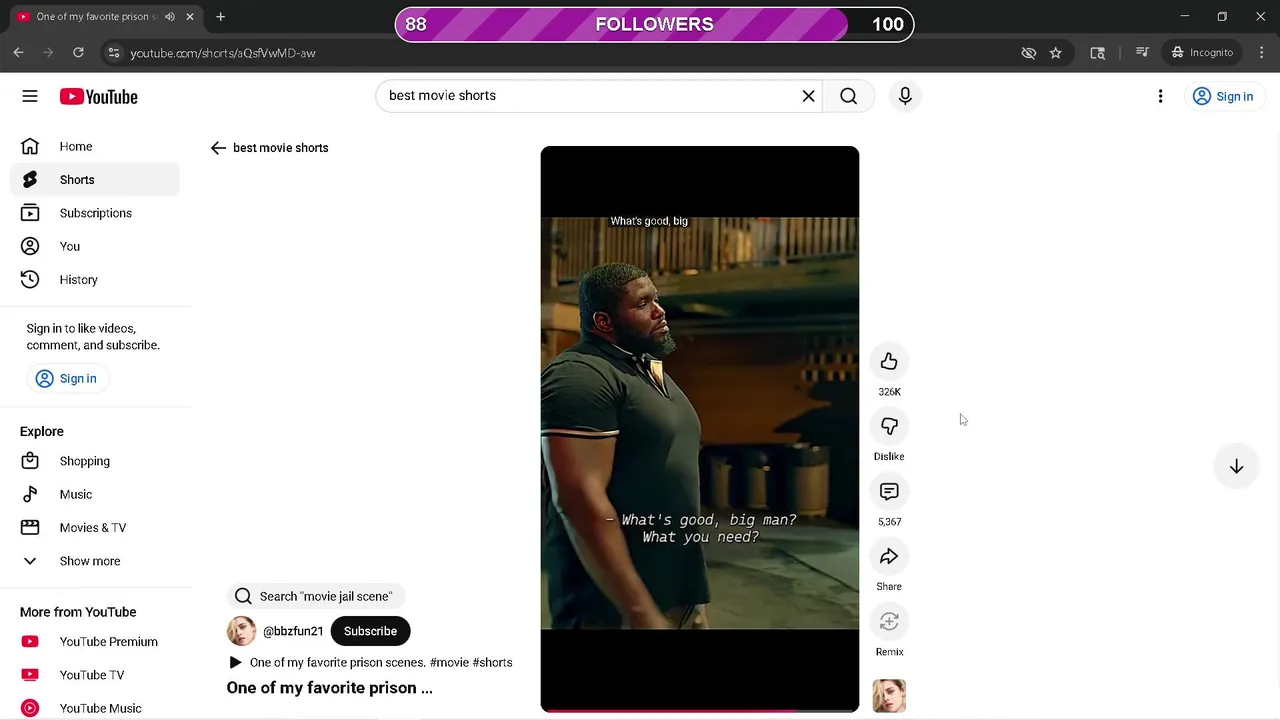This screenshot has width=1280, height=720.
Task: Go back using the arrow beside best movie shorts
Action: 218,148
